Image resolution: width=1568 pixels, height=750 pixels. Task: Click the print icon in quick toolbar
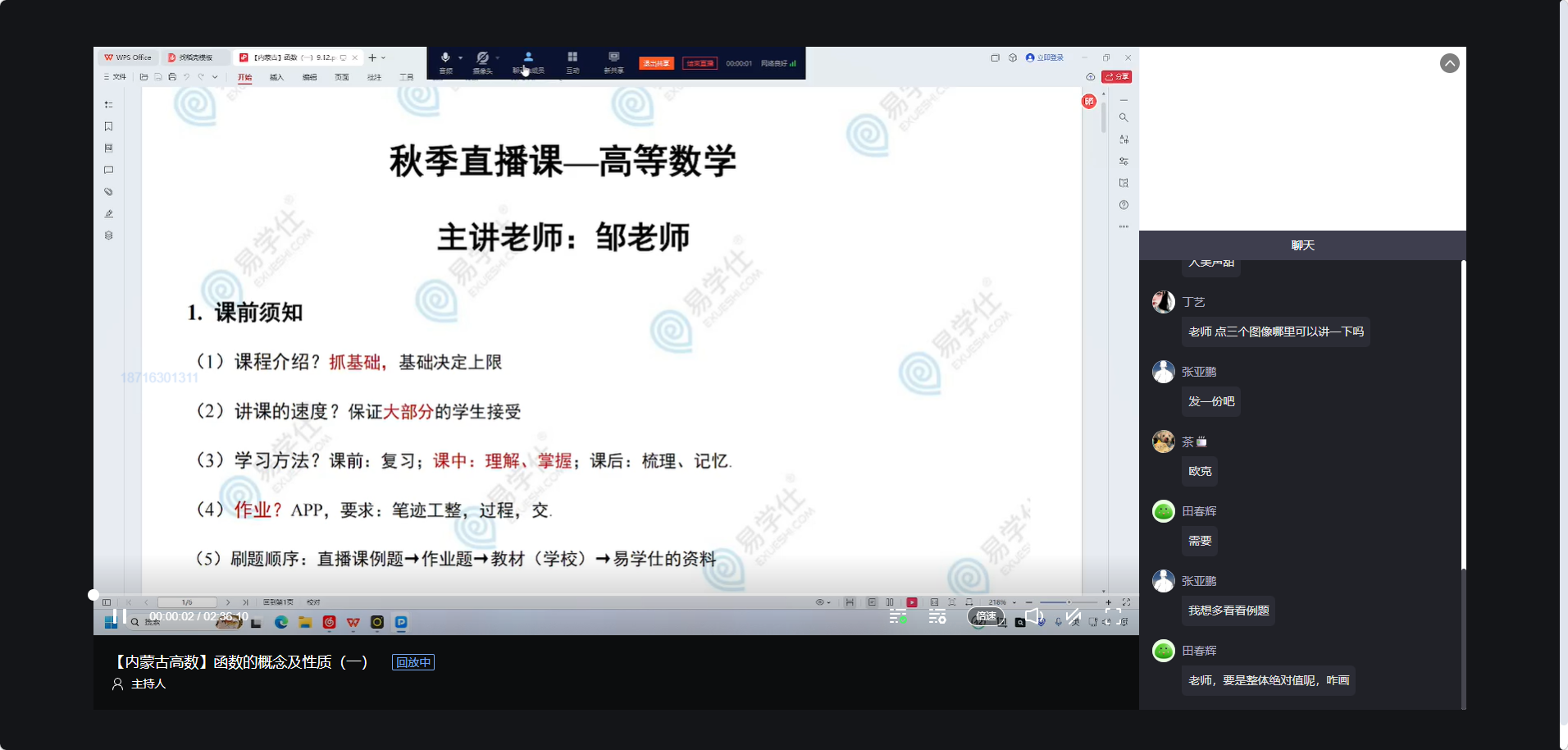pyautogui.click(x=172, y=77)
